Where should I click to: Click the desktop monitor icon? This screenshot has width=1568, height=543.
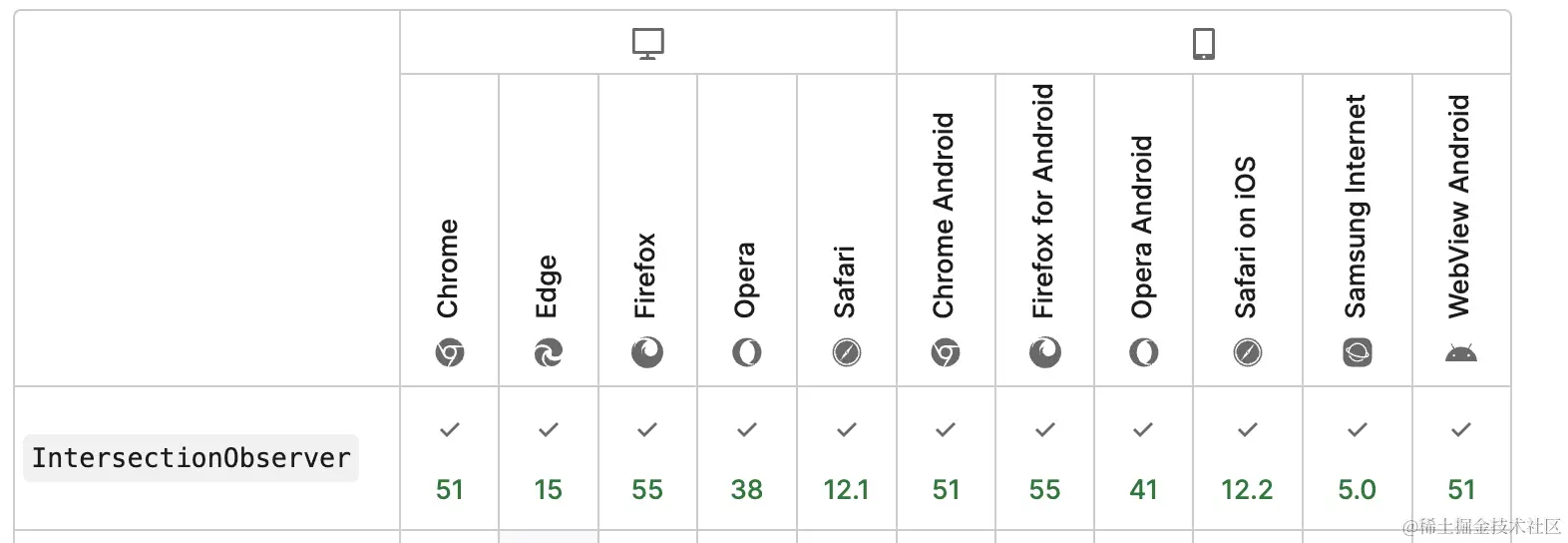(648, 44)
